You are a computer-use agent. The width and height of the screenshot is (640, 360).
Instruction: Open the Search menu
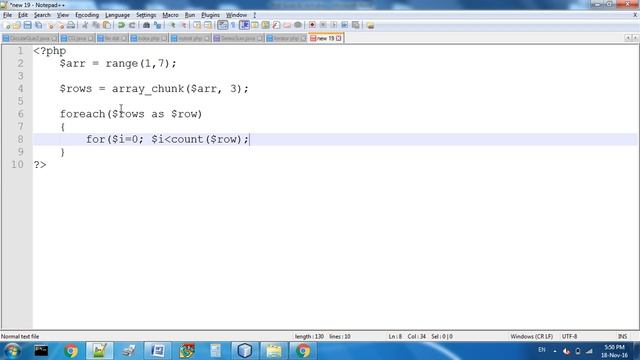tap(42, 15)
